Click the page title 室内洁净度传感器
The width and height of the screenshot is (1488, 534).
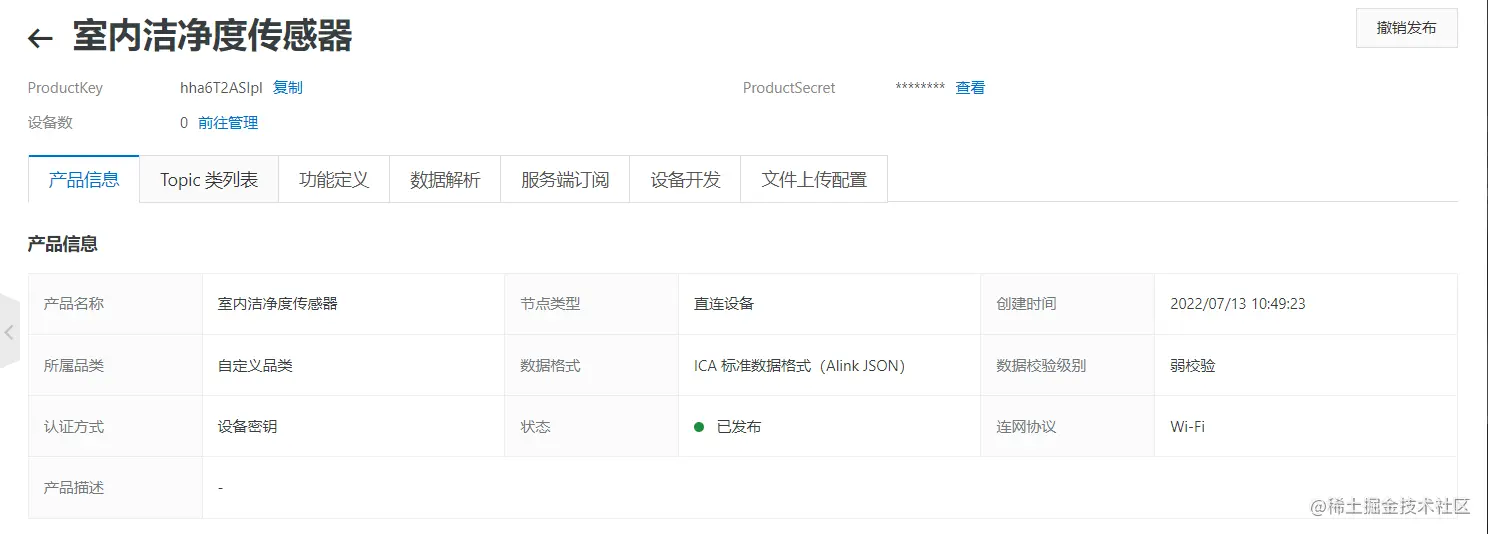point(213,37)
